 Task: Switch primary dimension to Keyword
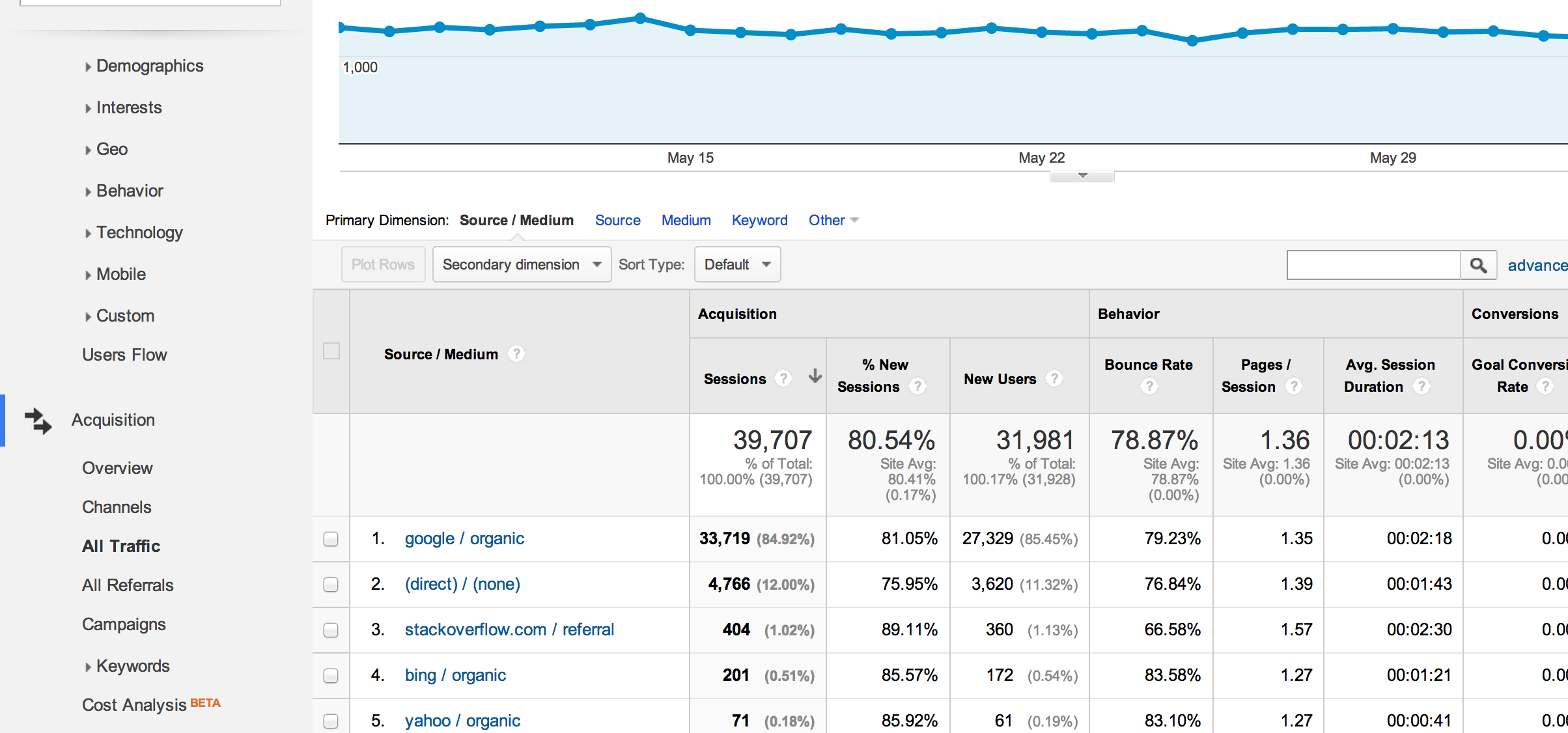click(x=759, y=220)
